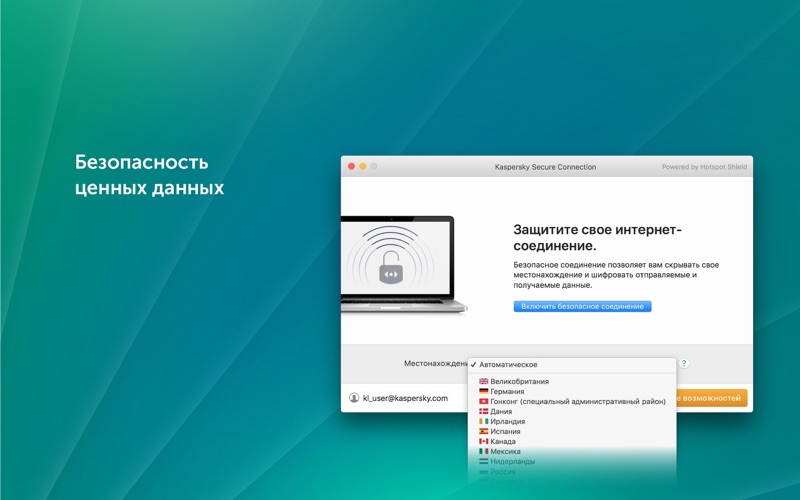Viewport: 800px width, 500px height.
Task: Choose Мексика from the location list
Action: [x=572, y=452]
